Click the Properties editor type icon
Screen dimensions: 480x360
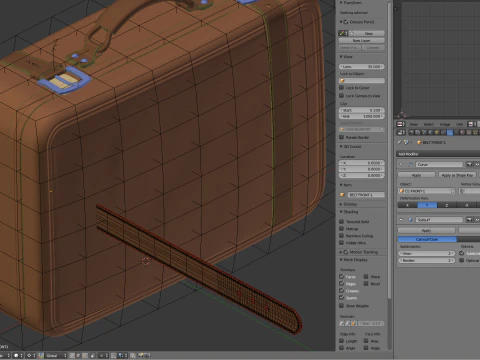pyautogui.click(x=401, y=132)
